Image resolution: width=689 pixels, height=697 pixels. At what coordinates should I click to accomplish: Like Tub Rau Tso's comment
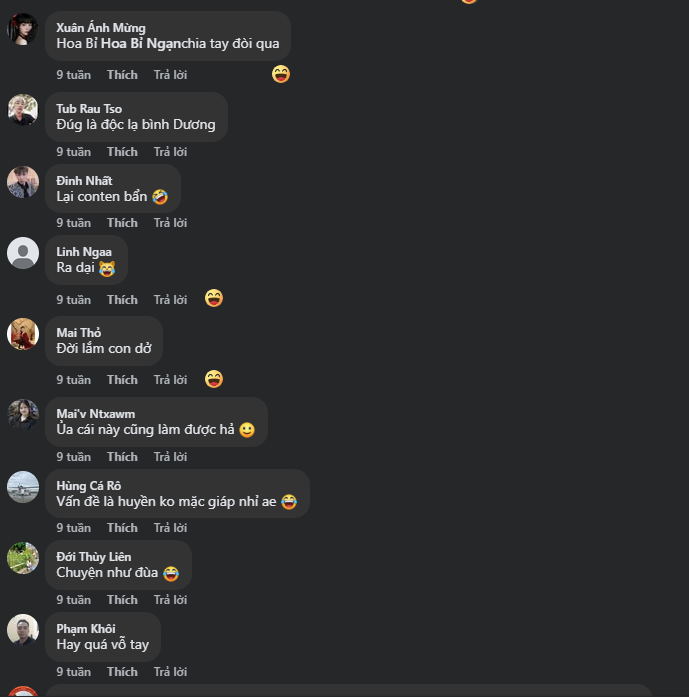[122, 152]
